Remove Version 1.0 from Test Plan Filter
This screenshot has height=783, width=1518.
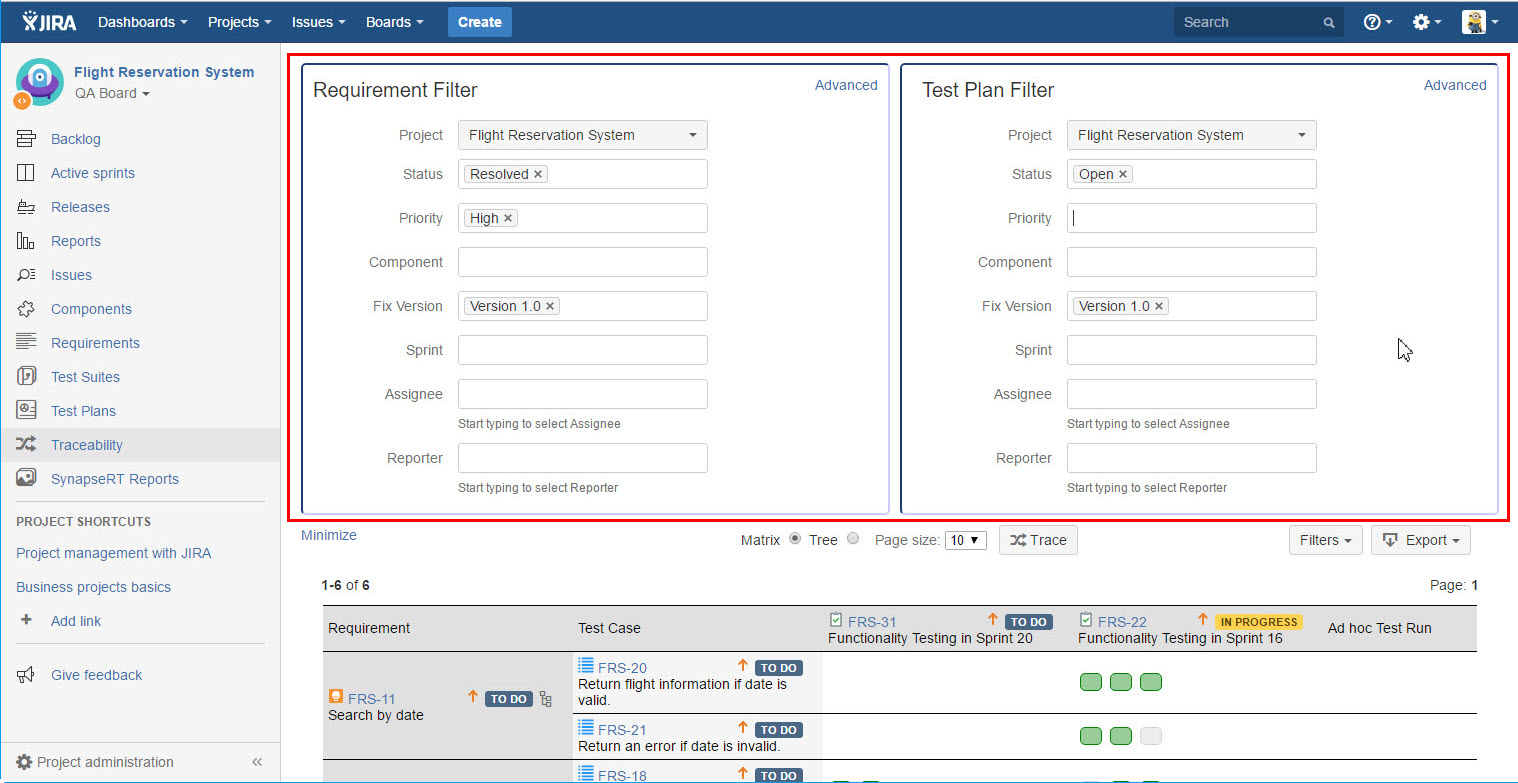point(1159,306)
